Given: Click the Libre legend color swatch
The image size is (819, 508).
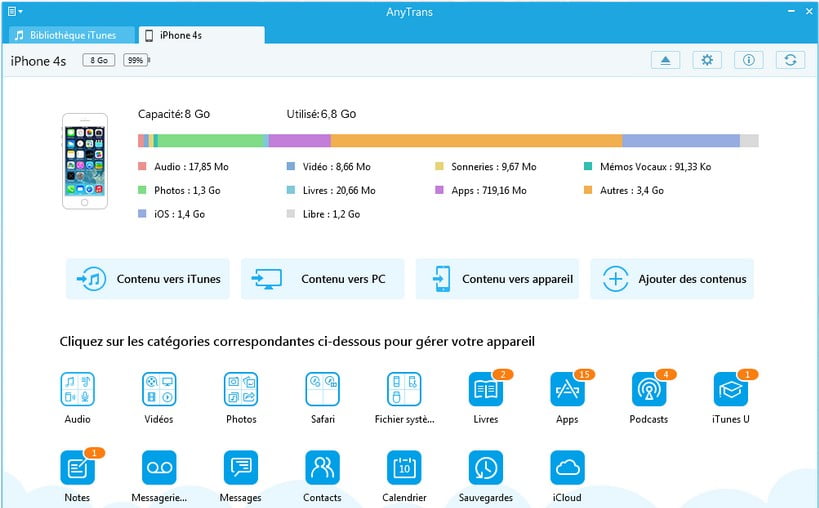Looking at the screenshot, I should pyautogui.click(x=291, y=214).
